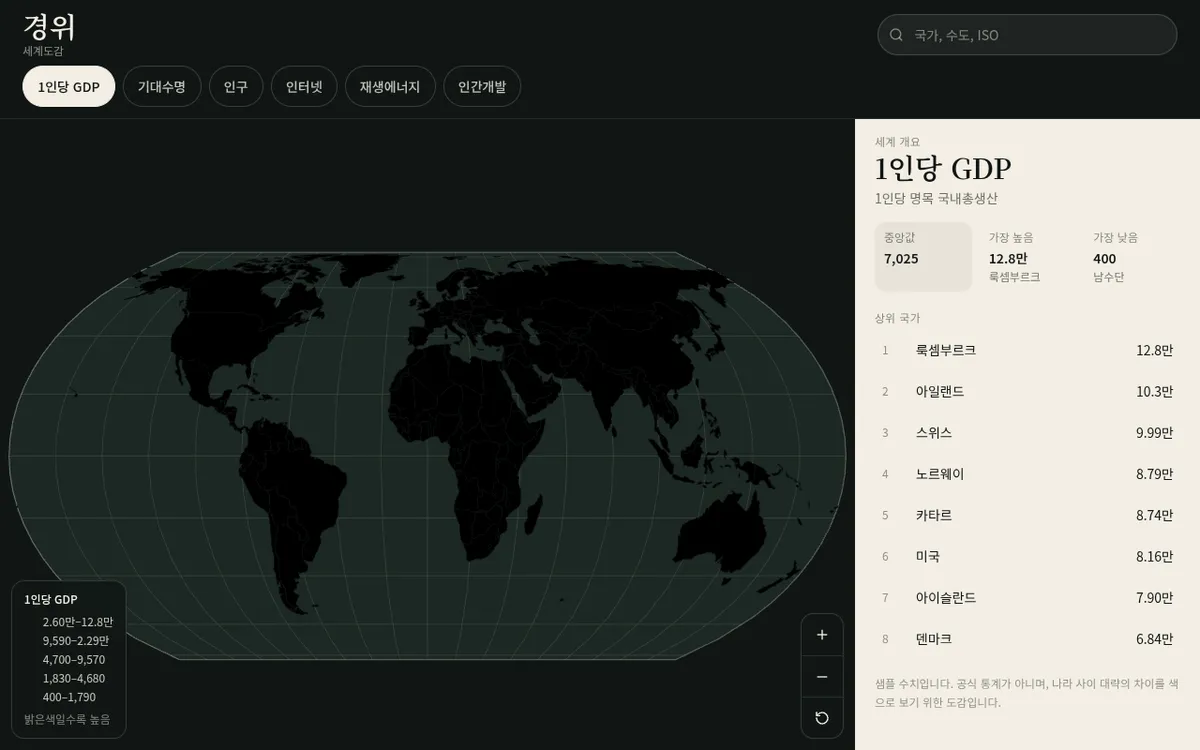Focus the 국가, 수도, ISO search field
This screenshot has height=750, width=1200.
[1027, 35]
